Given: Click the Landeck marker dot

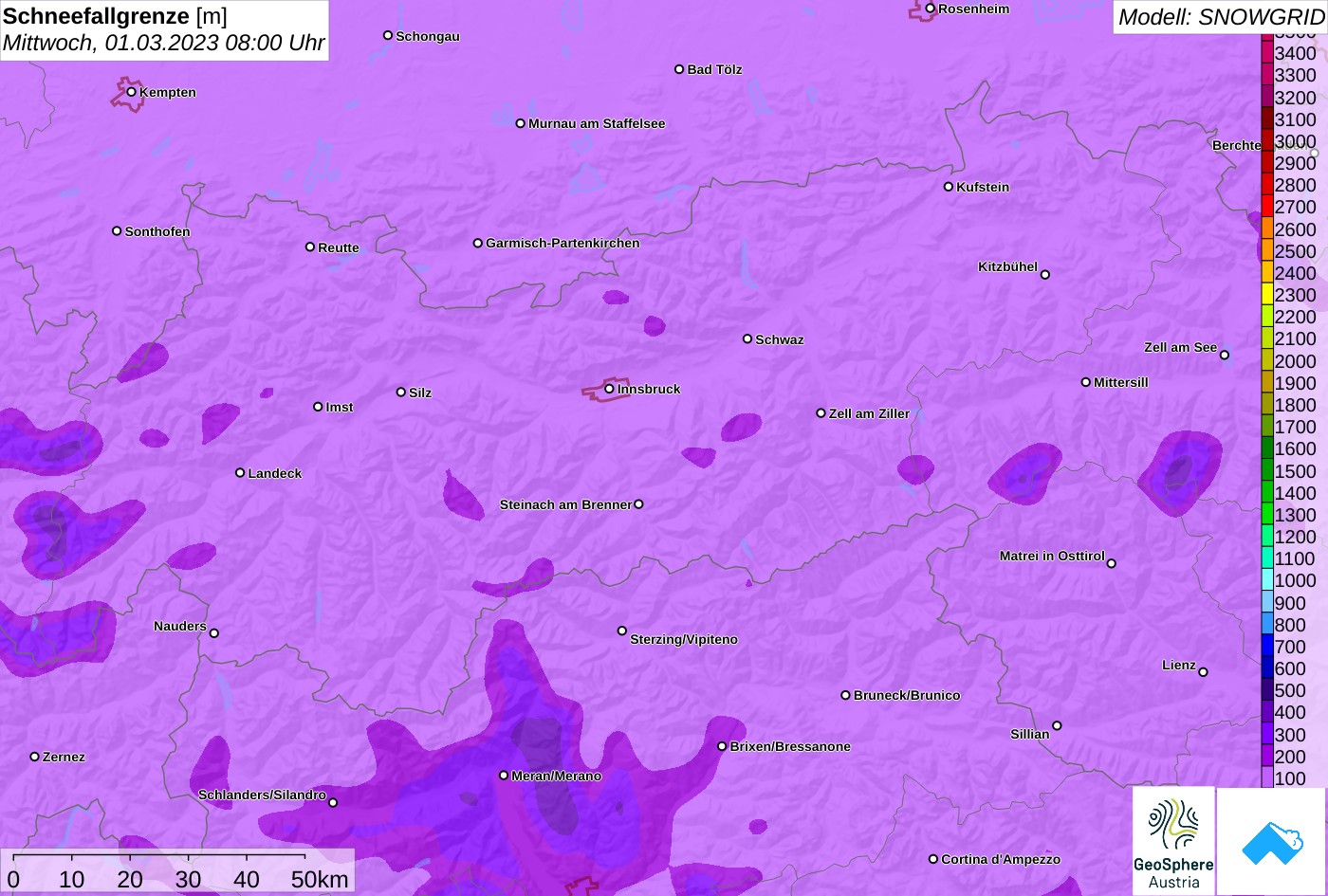Looking at the screenshot, I should 240,473.
